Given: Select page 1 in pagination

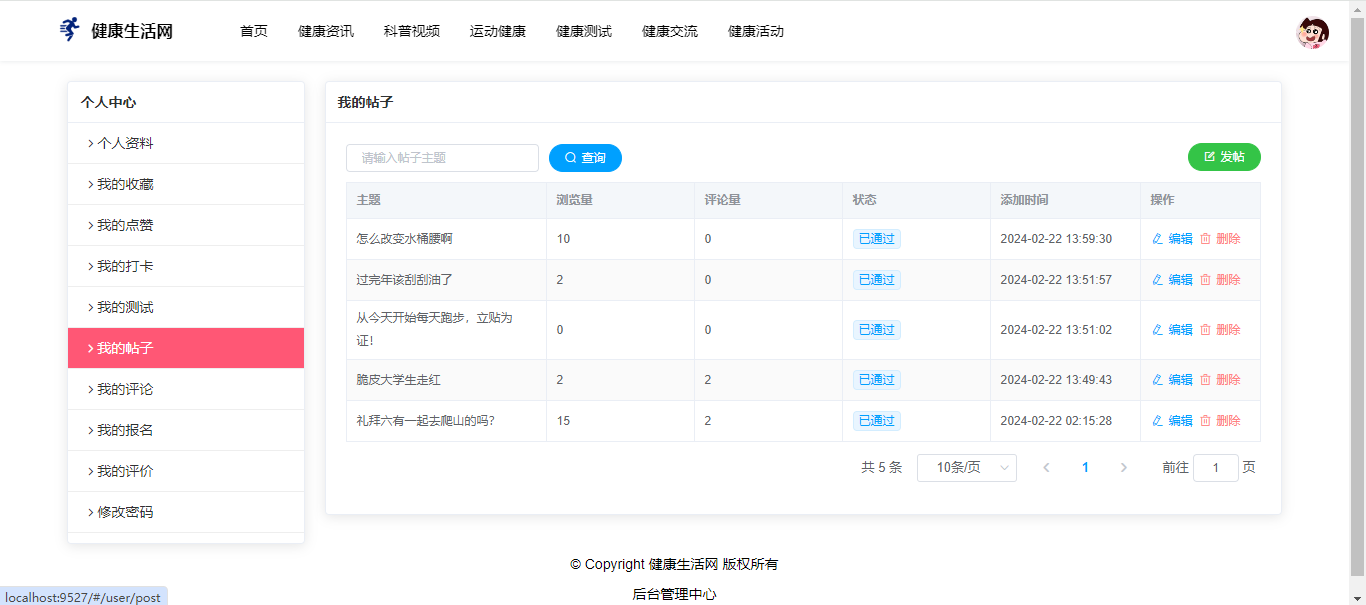Looking at the screenshot, I should 1085,468.
